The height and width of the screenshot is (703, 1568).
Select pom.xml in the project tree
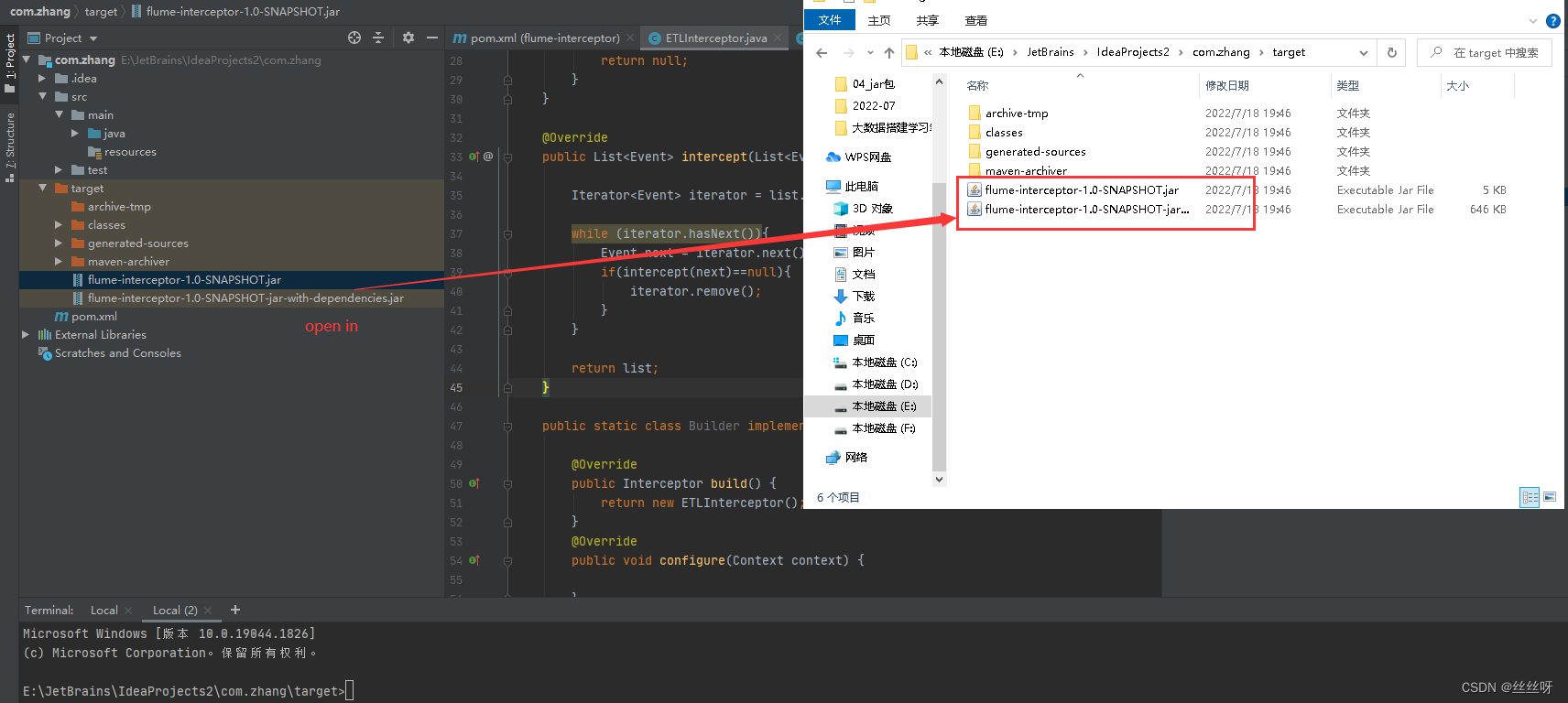(94, 317)
